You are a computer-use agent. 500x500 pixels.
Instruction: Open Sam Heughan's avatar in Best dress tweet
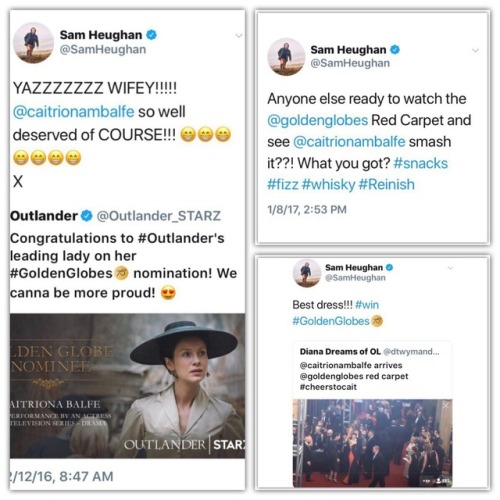pyautogui.click(x=307, y=273)
